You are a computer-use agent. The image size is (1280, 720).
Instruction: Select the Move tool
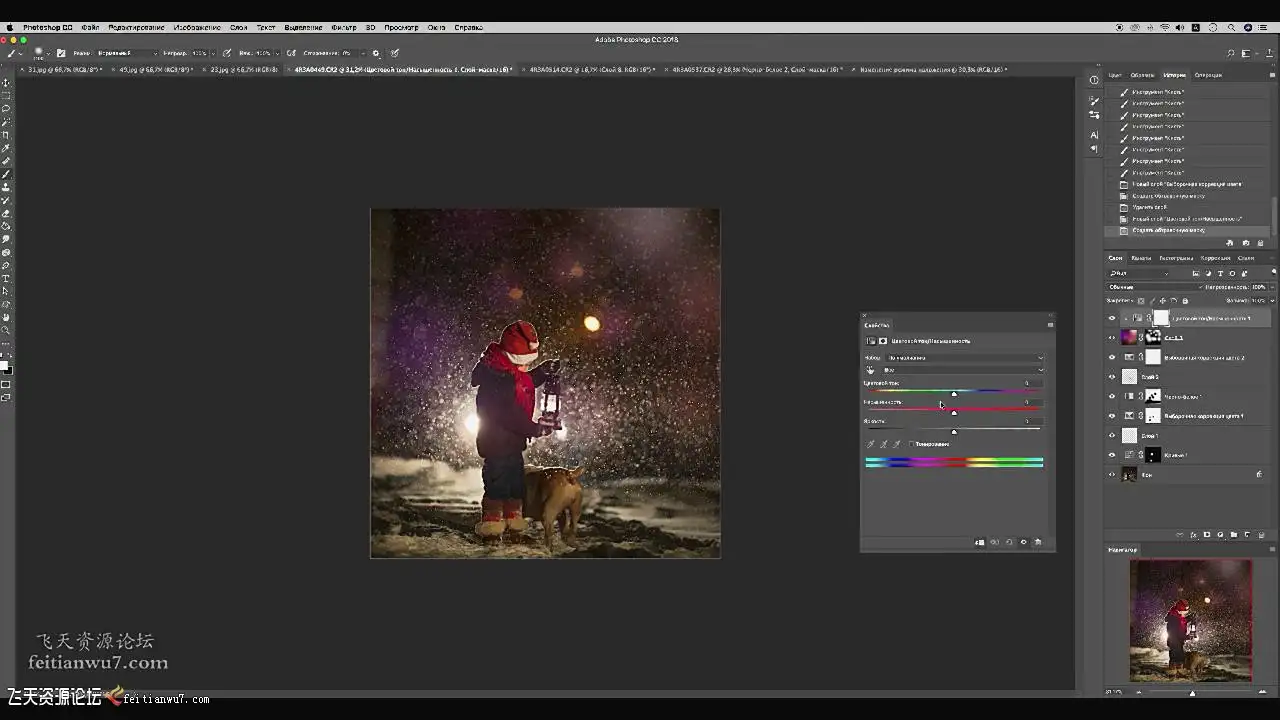pyautogui.click(x=6, y=83)
